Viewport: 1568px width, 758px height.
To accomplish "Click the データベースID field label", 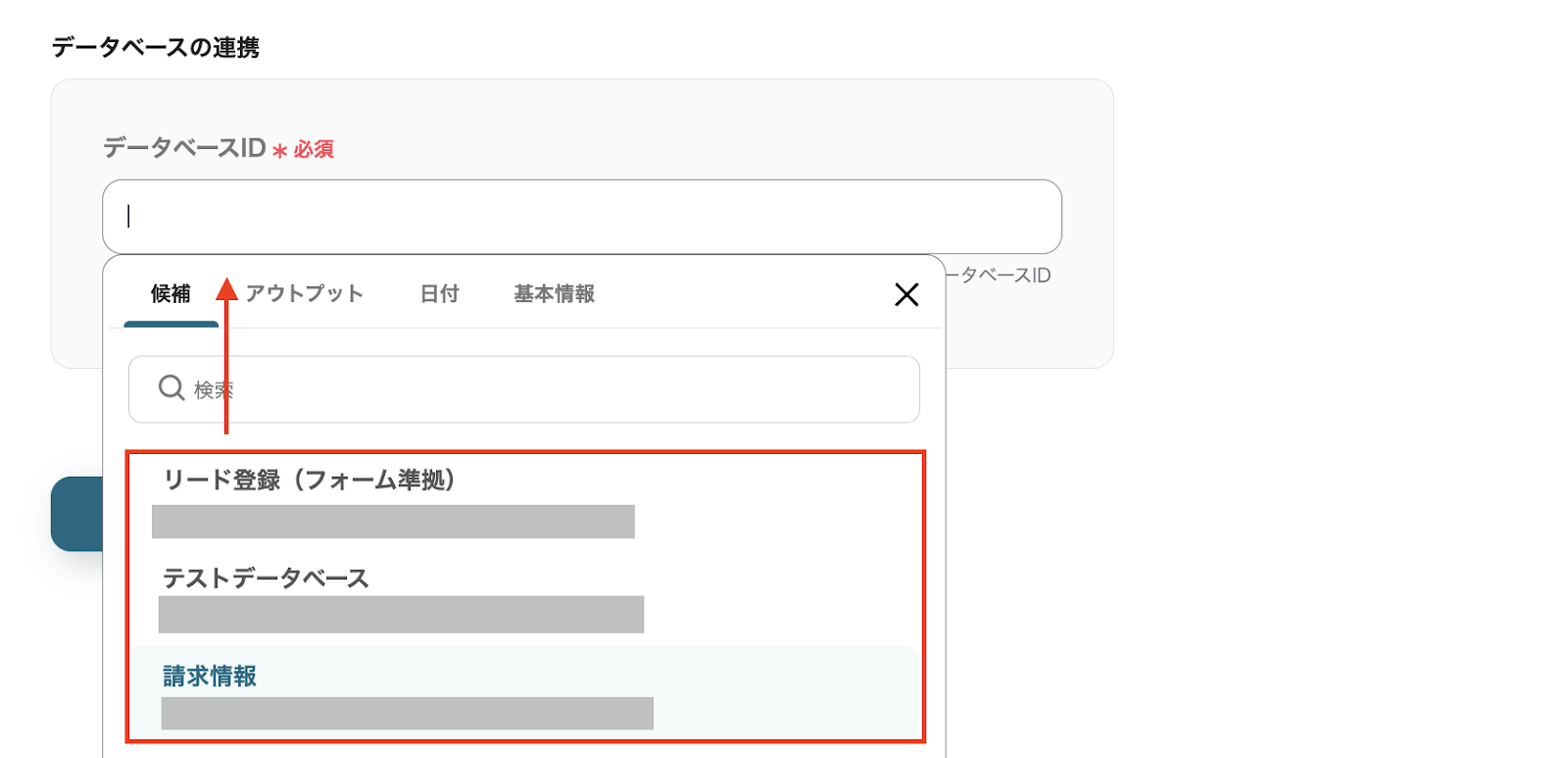I will click(184, 148).
